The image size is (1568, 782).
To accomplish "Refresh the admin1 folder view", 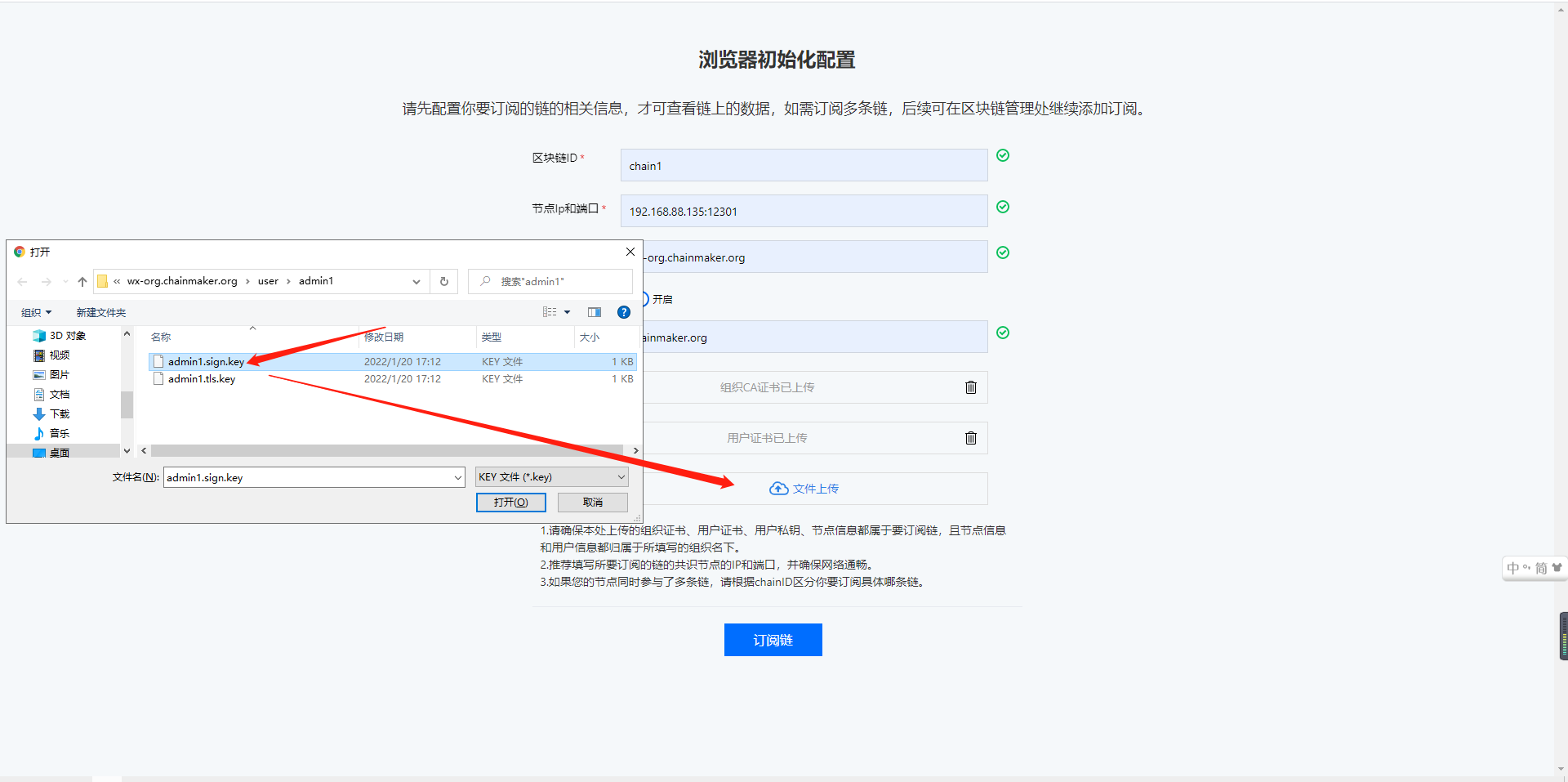I will pos(444,281).
